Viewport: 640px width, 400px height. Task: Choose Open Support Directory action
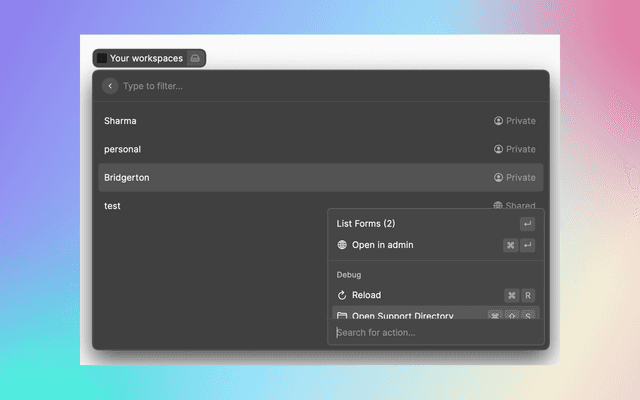(x=402, y=316)
